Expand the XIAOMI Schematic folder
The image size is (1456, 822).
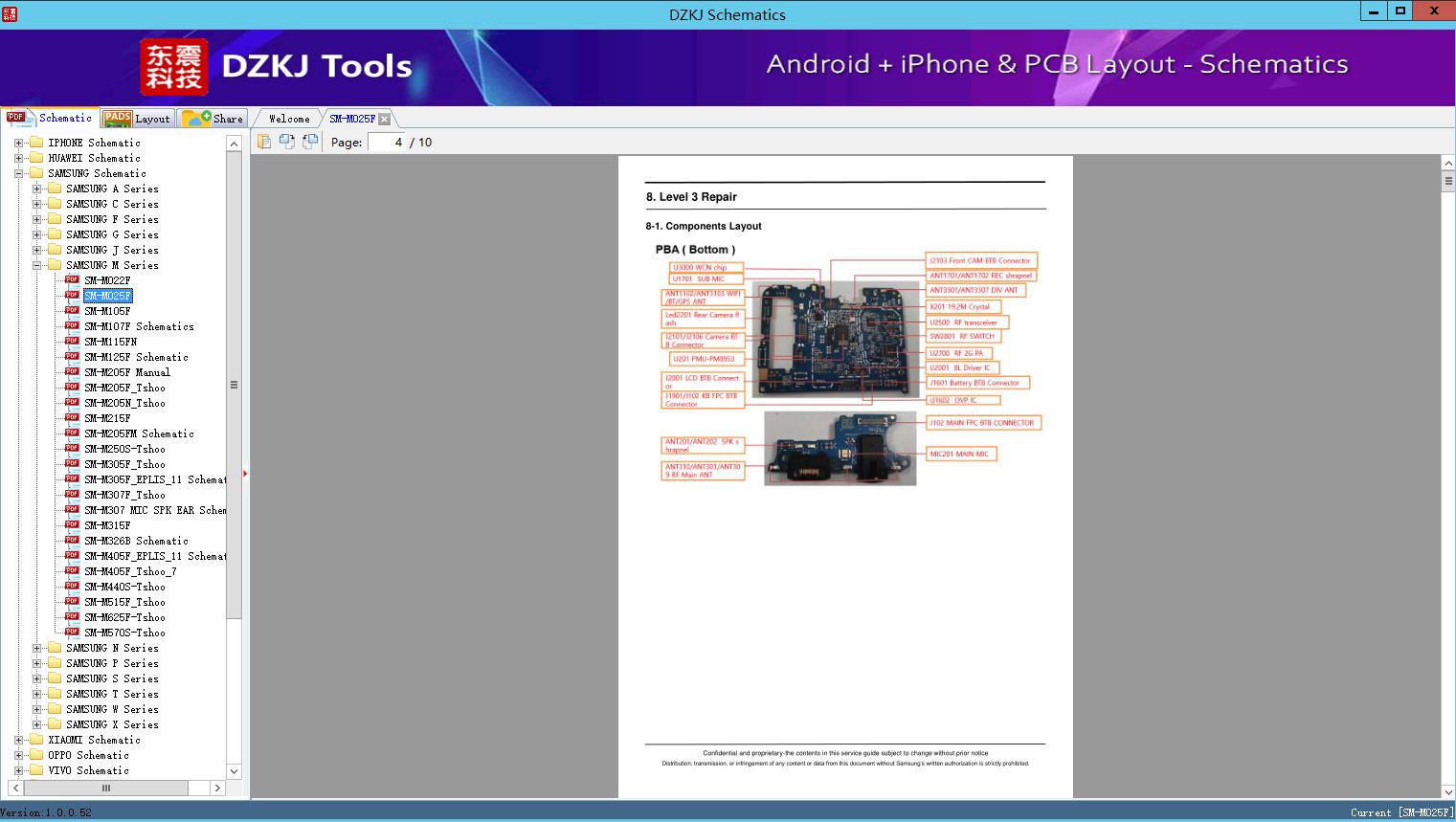pos(18,740)
